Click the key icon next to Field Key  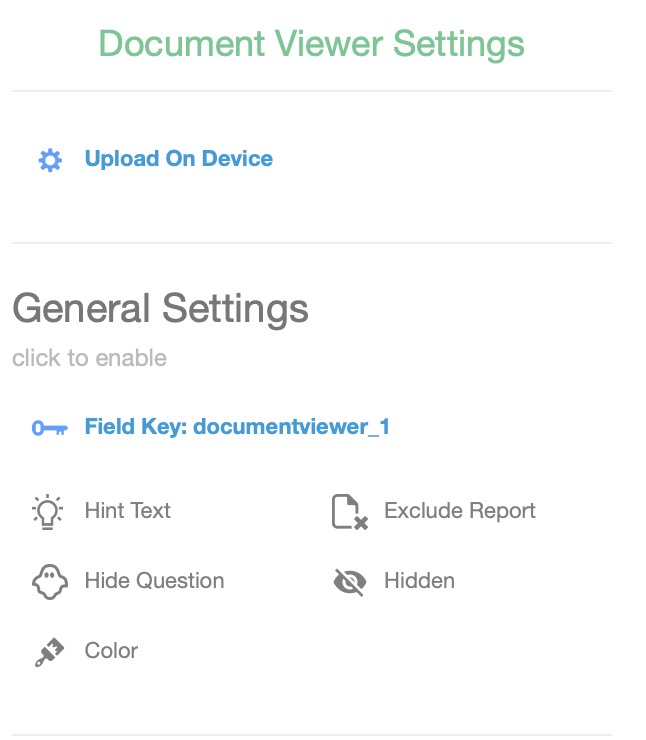49,428
